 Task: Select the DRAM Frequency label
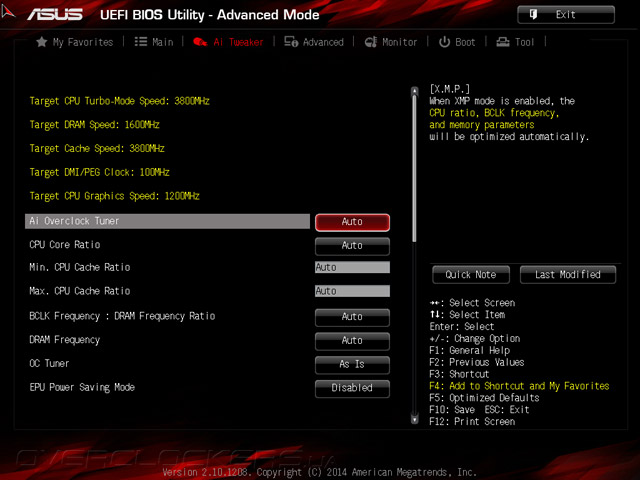tap(64, 340)
